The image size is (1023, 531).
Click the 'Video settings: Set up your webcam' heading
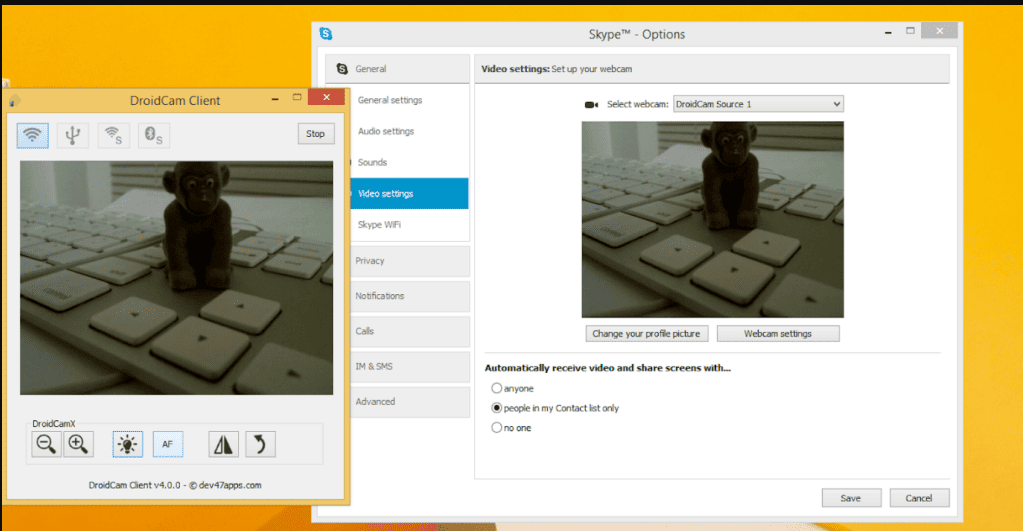point(557,68)
